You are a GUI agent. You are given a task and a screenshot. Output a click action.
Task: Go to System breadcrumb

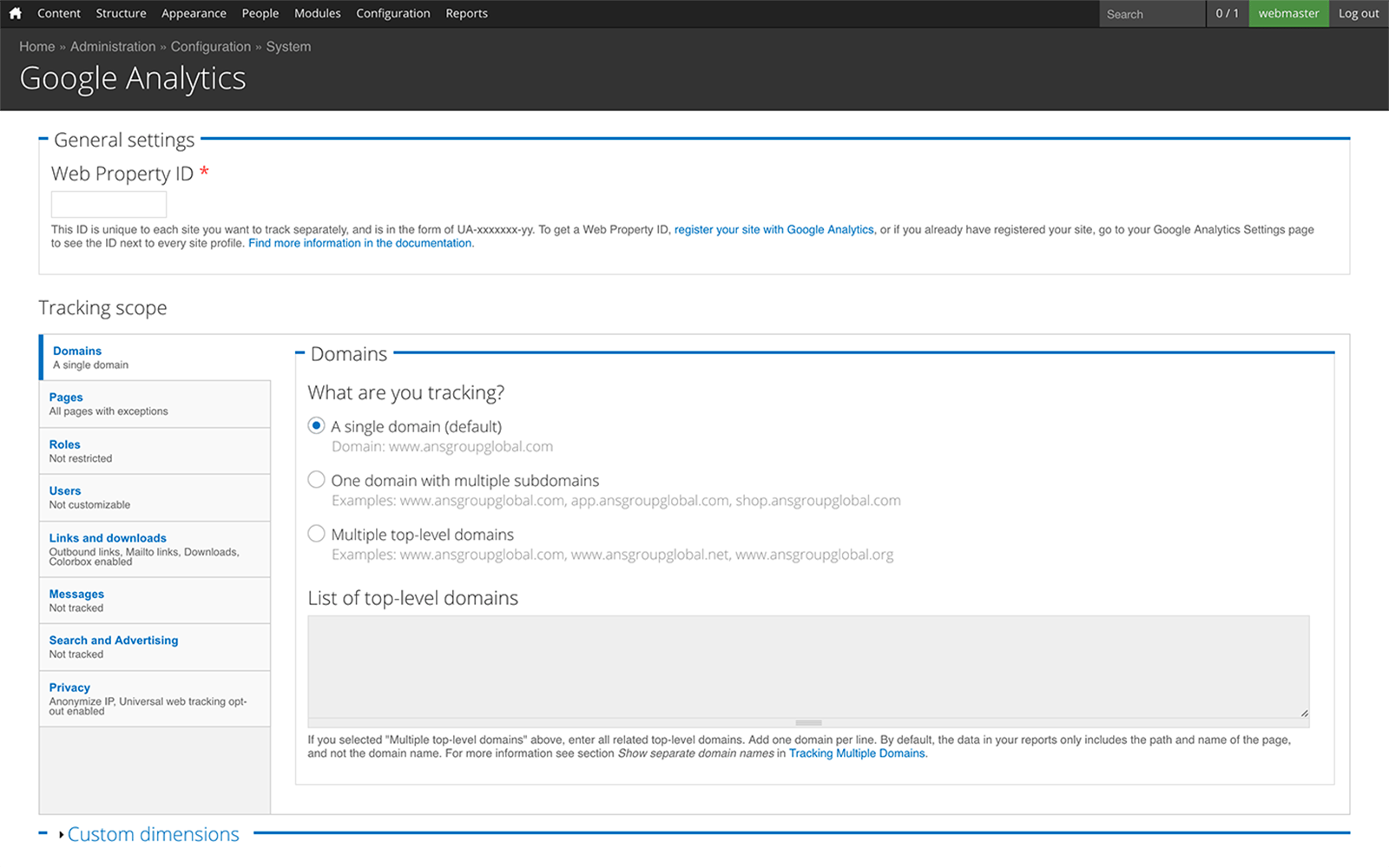pos(288,47)
